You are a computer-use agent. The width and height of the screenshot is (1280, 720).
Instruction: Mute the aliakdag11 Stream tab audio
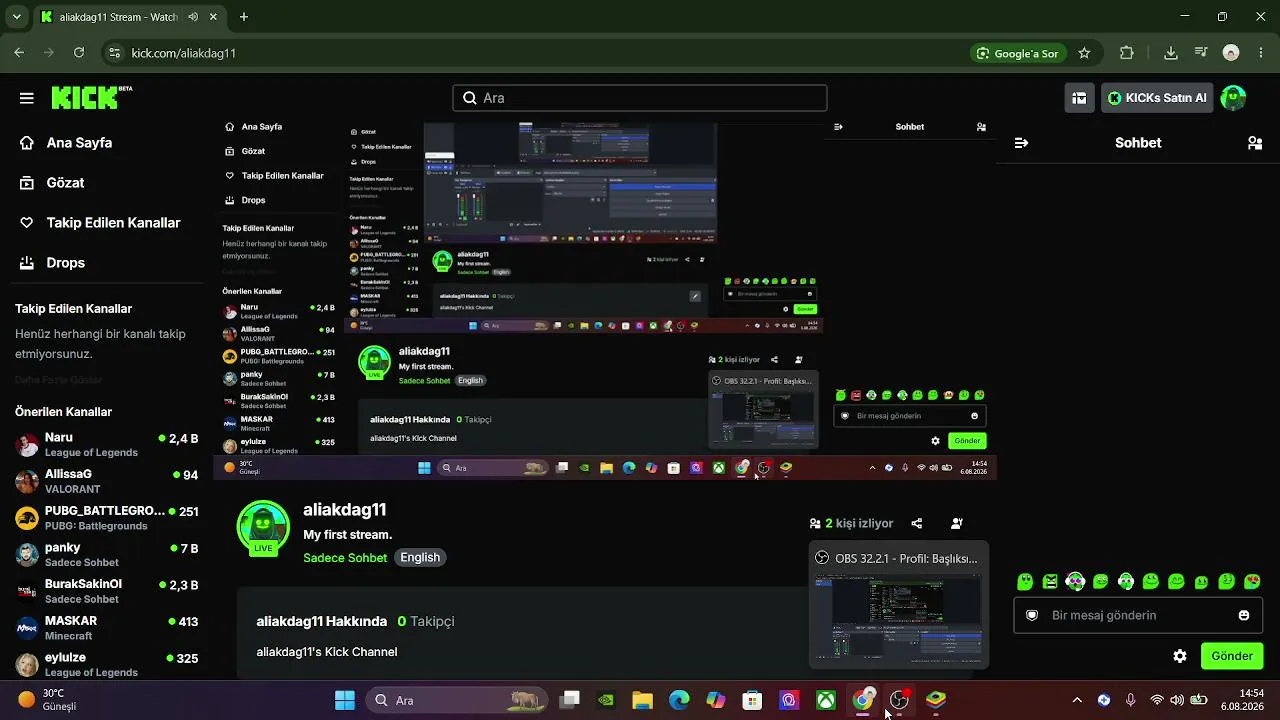pyautogui.click(x=192, y=17)
